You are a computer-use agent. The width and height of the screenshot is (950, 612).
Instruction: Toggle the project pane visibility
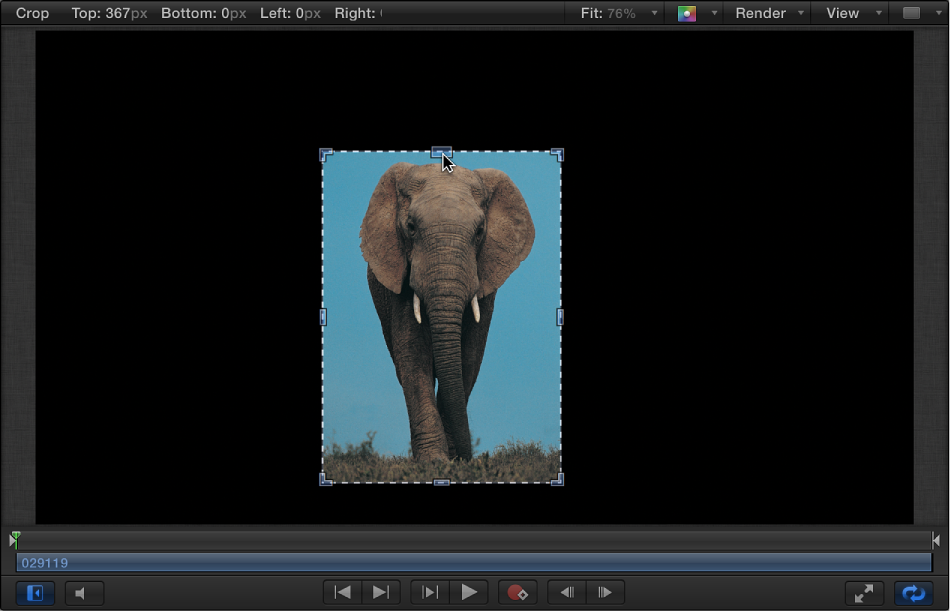pos(33,593)
